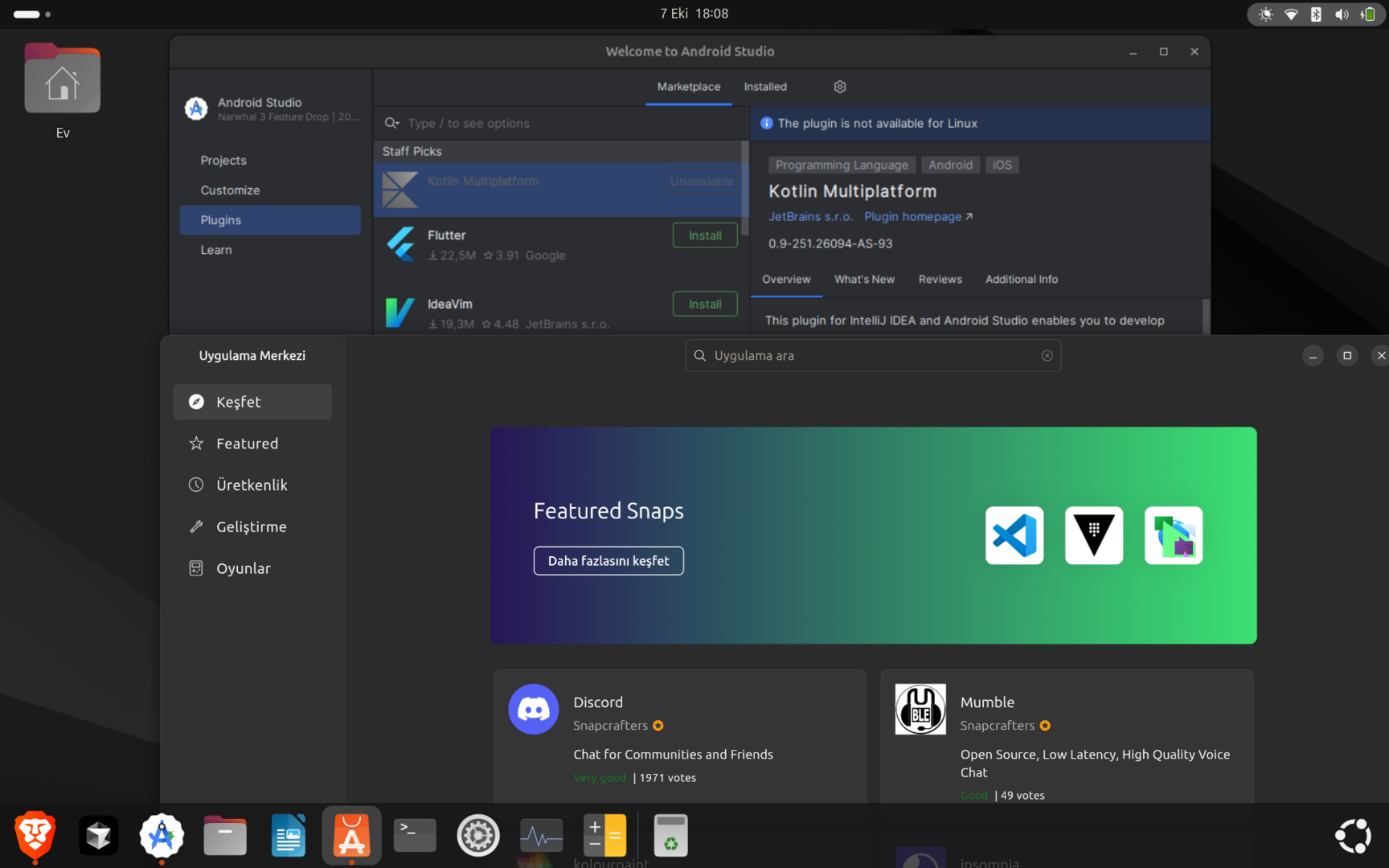1389x868 pixels.
Task: Click the plugin list scrollbar in Marketplace
Action: click(x=745, y=189)
